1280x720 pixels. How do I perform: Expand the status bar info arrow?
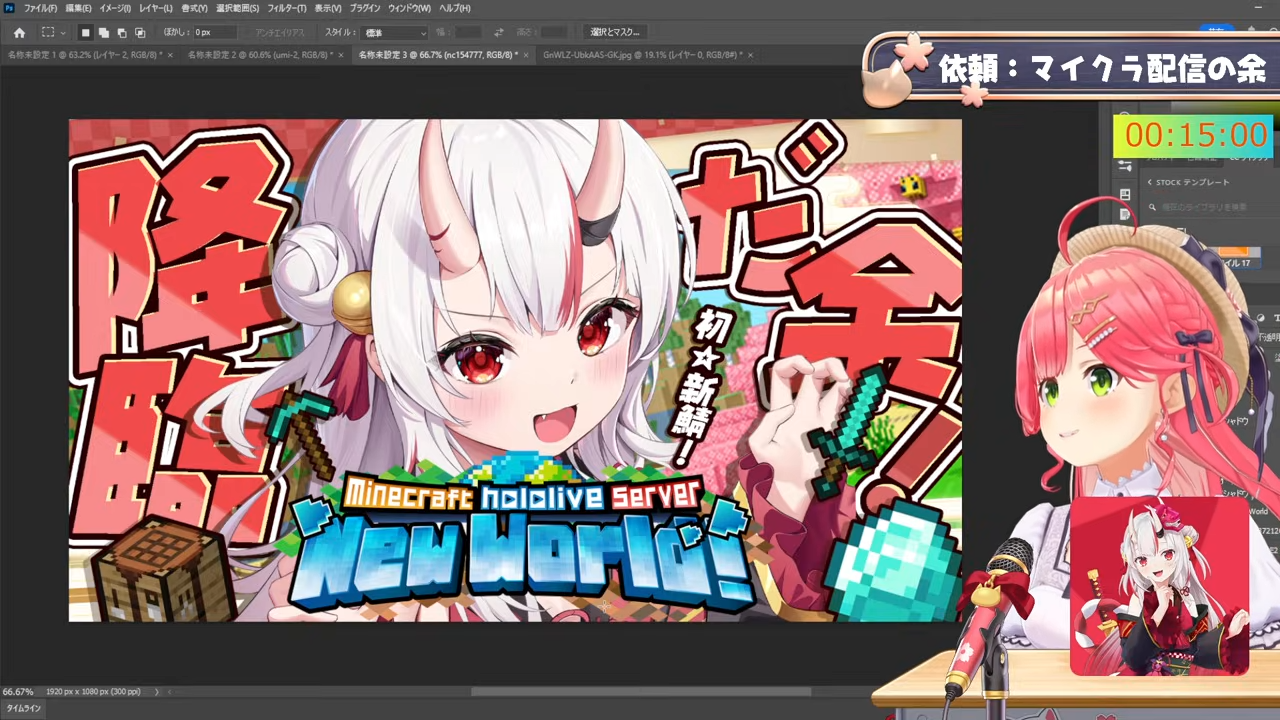157,691
